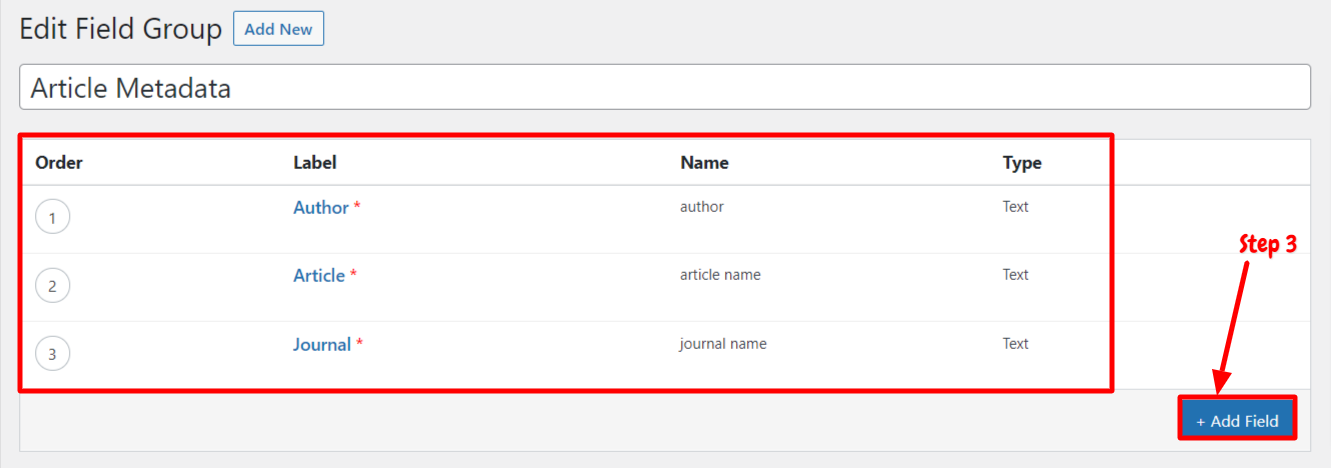This screenshot has width=1331, height=468.
Task: Click the Name column header
Action: coord(704,163)
